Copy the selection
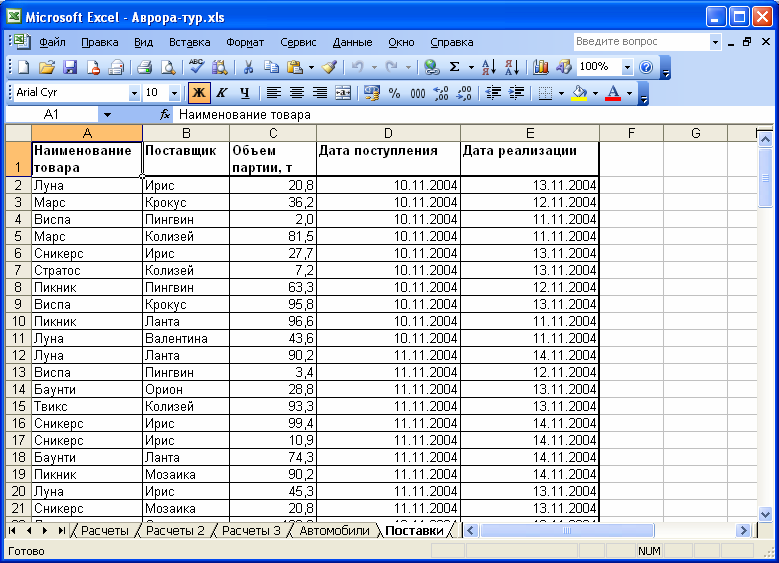This screenshot has width=779, height=563. tap(271, 67)
